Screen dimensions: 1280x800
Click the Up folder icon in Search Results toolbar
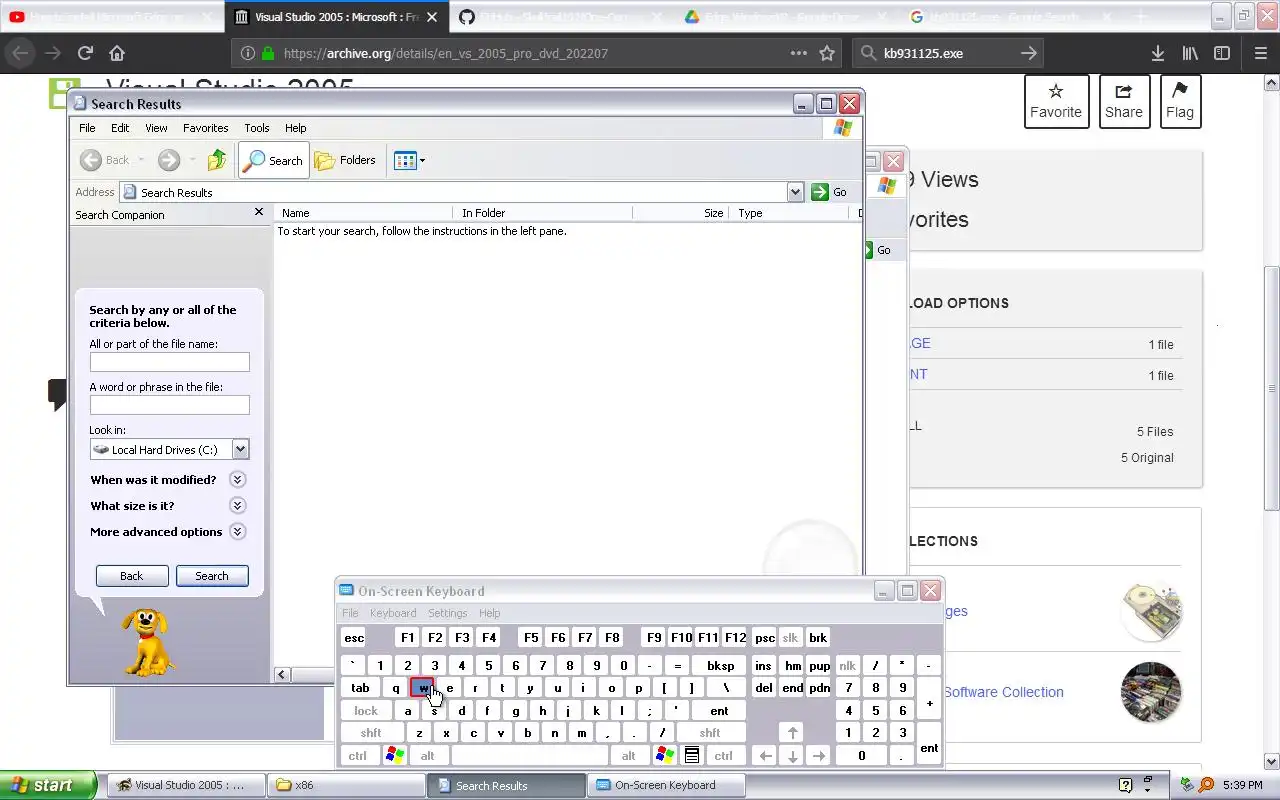(217, 160)
